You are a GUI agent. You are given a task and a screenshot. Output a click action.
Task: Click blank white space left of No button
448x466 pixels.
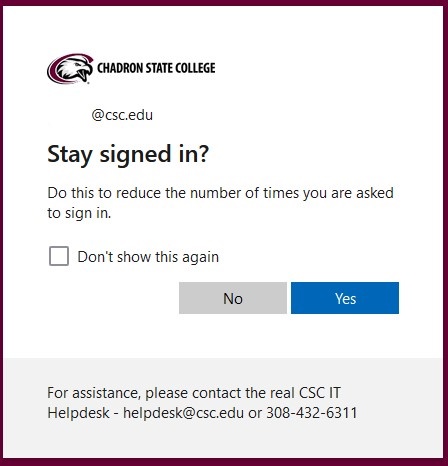click(113, 298)
